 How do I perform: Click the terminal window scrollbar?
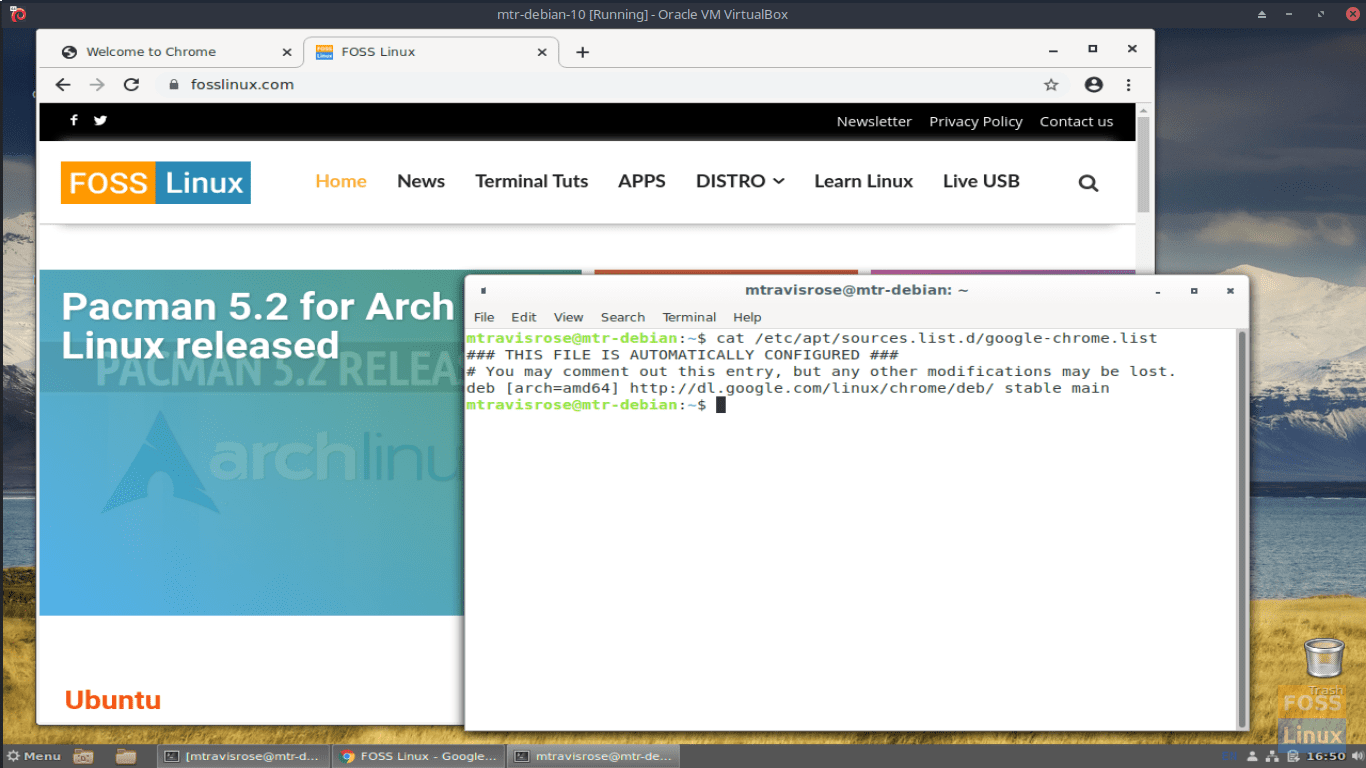coord(1243,529)
